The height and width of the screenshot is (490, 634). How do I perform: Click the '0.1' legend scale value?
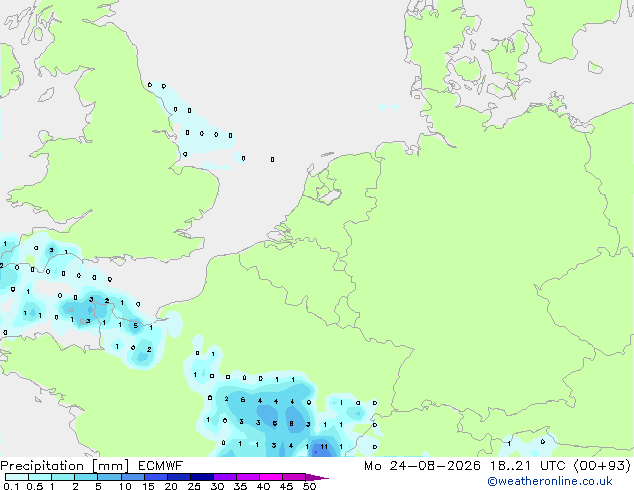[x=11, y=486]
